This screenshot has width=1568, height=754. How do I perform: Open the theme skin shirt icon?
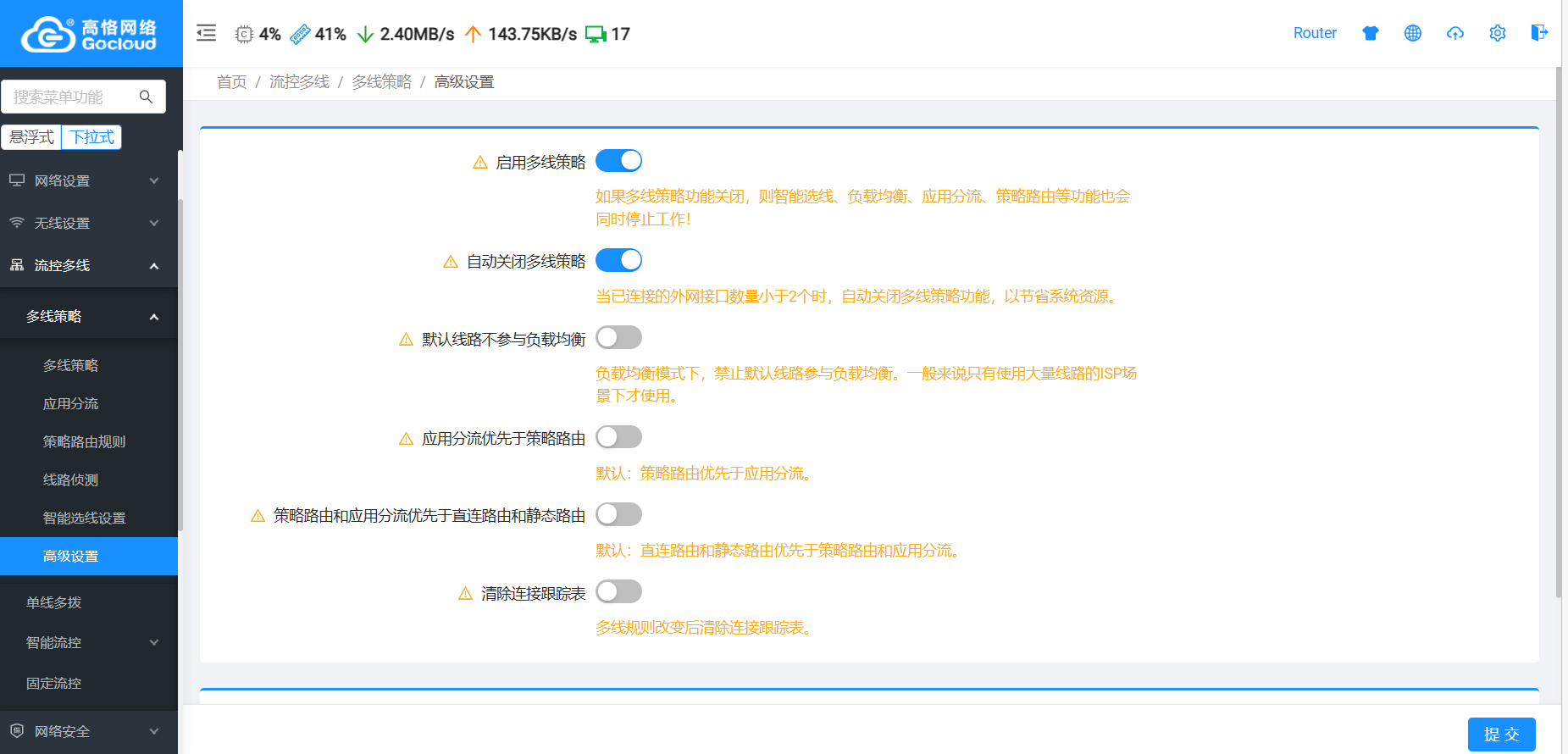click(1371, 33)
